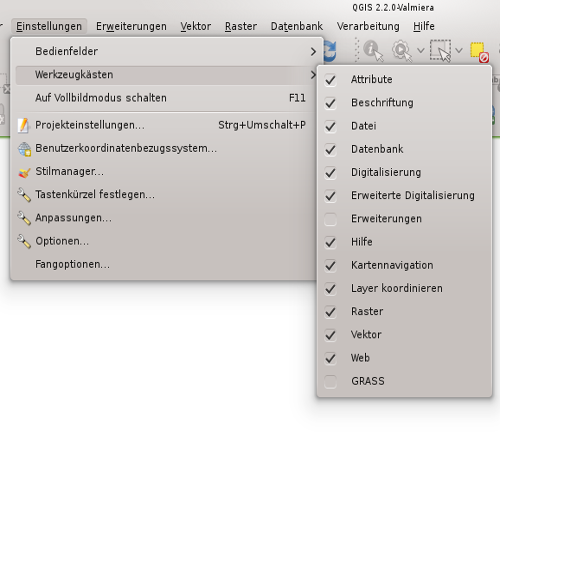Disable Erweiterte Digitalisierung toolbar
The image size is (578, 569).
330,196
